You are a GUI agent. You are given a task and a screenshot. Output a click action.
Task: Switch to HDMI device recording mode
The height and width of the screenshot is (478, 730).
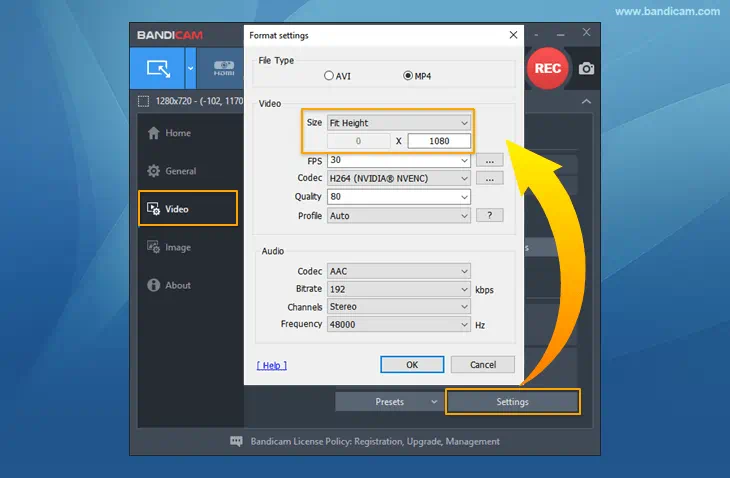223,68
